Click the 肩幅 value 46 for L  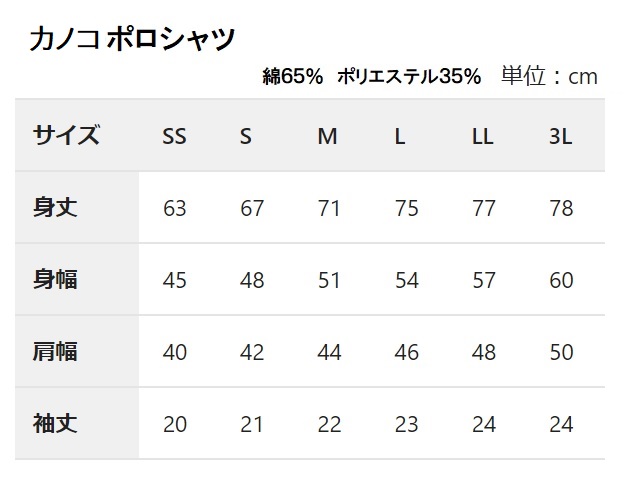click(x=406, y=352)
